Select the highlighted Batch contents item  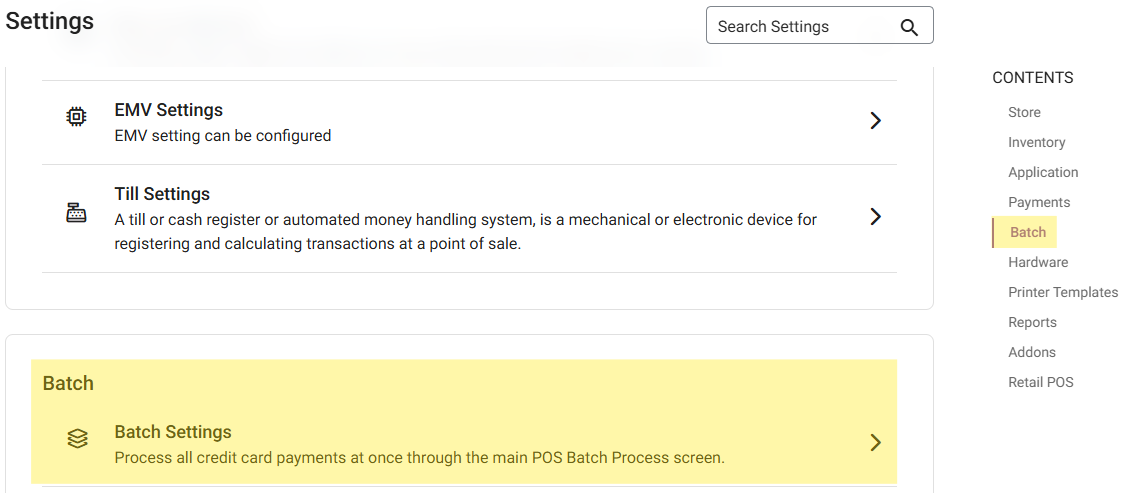coord(1028,232)
